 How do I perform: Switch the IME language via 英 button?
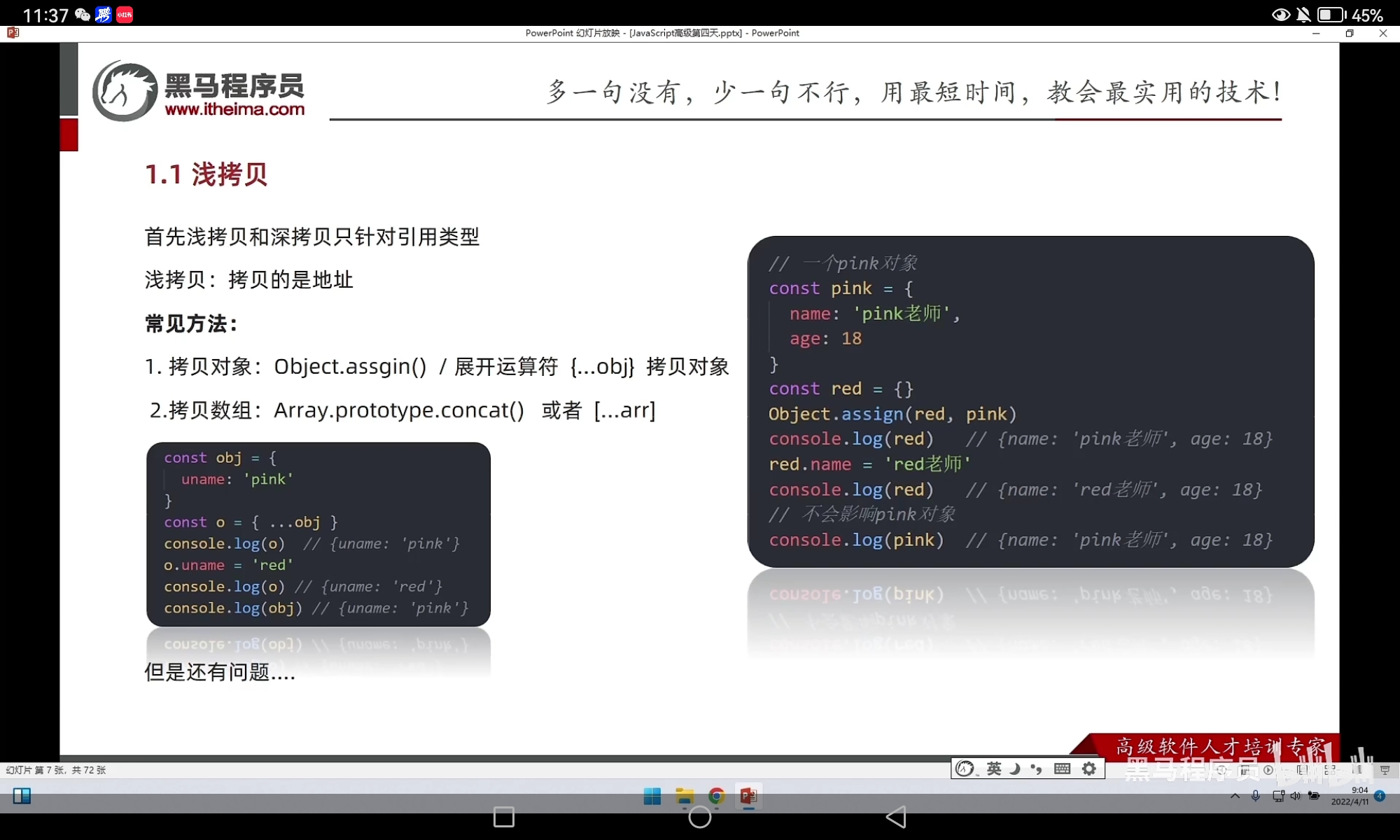pyautogui.click(x=994, y=769)
